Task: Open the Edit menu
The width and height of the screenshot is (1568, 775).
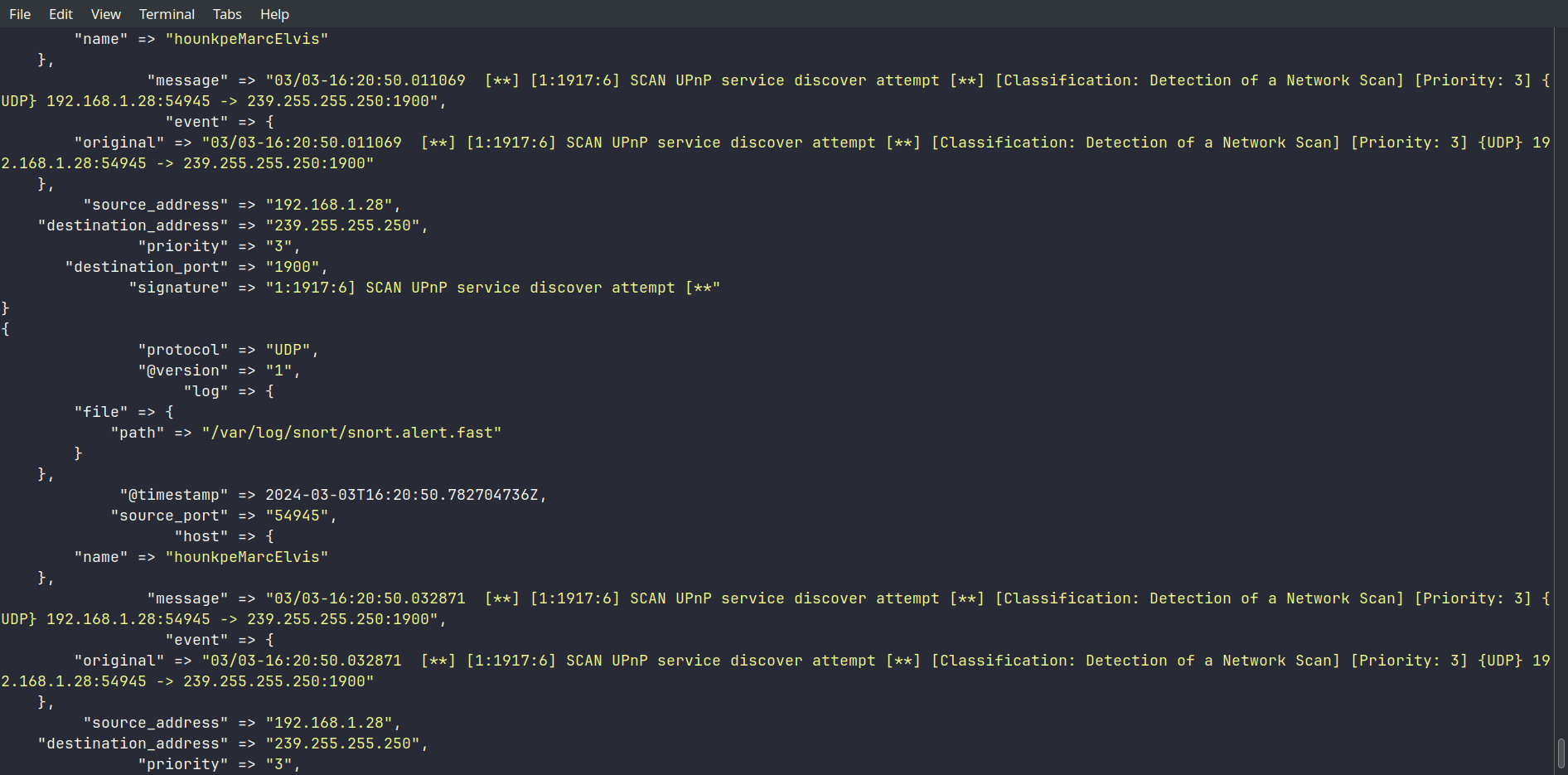Action: [x=60, y=14]
